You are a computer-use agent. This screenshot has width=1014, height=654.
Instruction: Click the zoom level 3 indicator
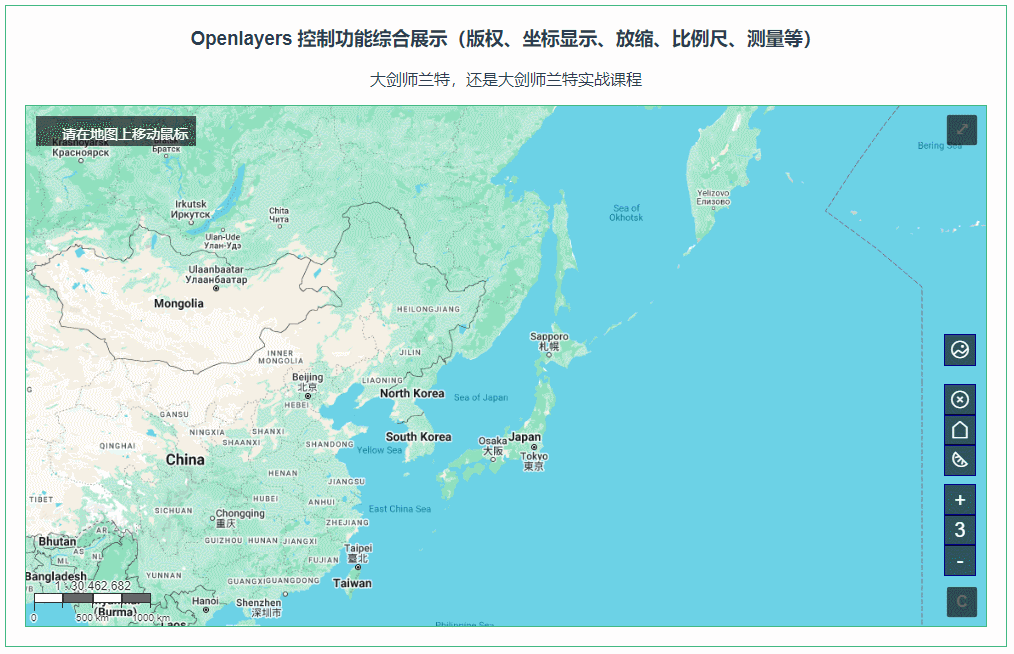[960, 530]
